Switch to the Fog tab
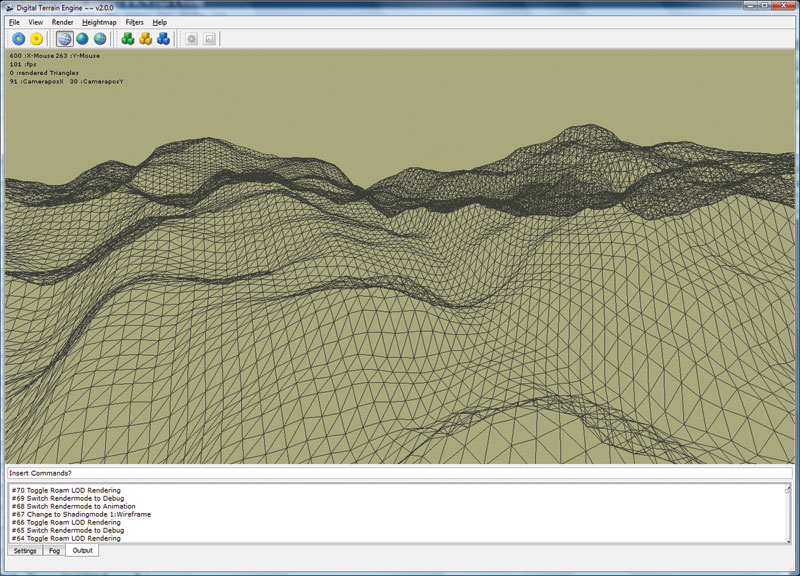The image size is (800, 576). pos(54,551)
